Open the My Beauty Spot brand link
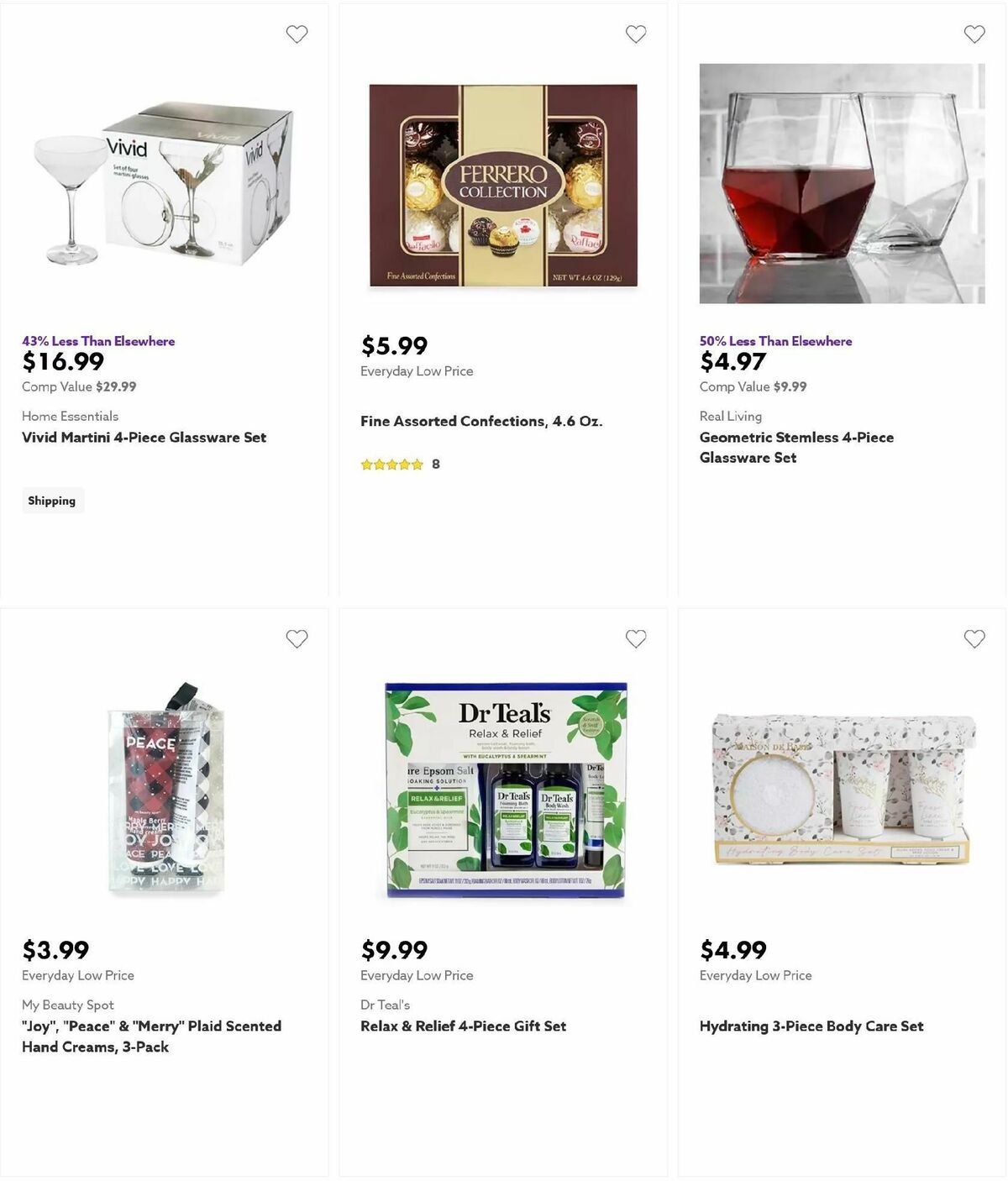Screen dimensions: 1008x1181 (x=68, y=1004)
